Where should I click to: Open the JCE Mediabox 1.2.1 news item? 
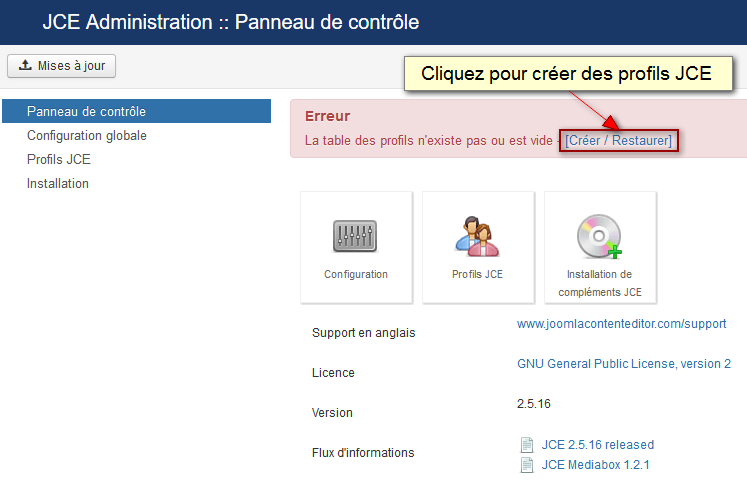coord(595,465)
